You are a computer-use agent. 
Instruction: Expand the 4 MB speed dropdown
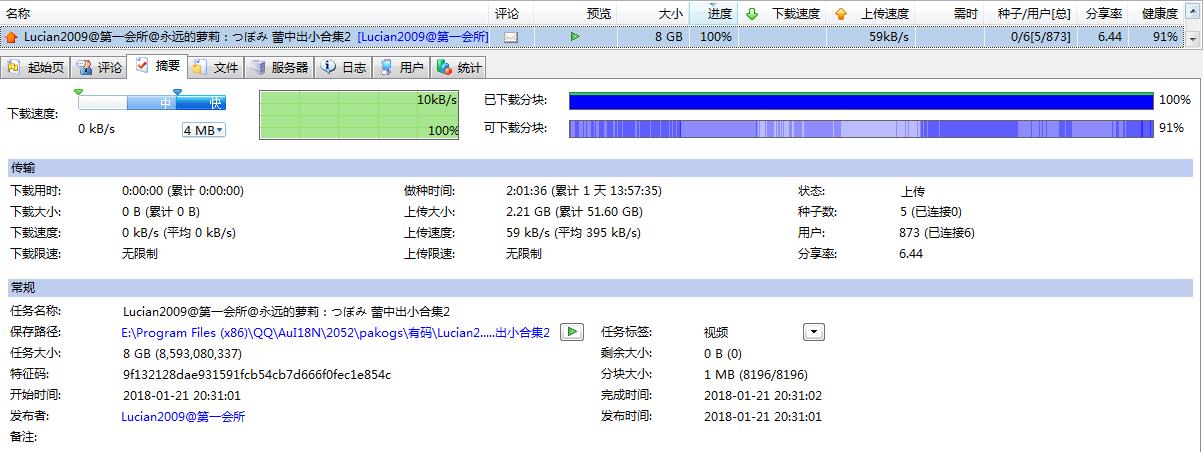pyautogui.click(x=204, y=130)
